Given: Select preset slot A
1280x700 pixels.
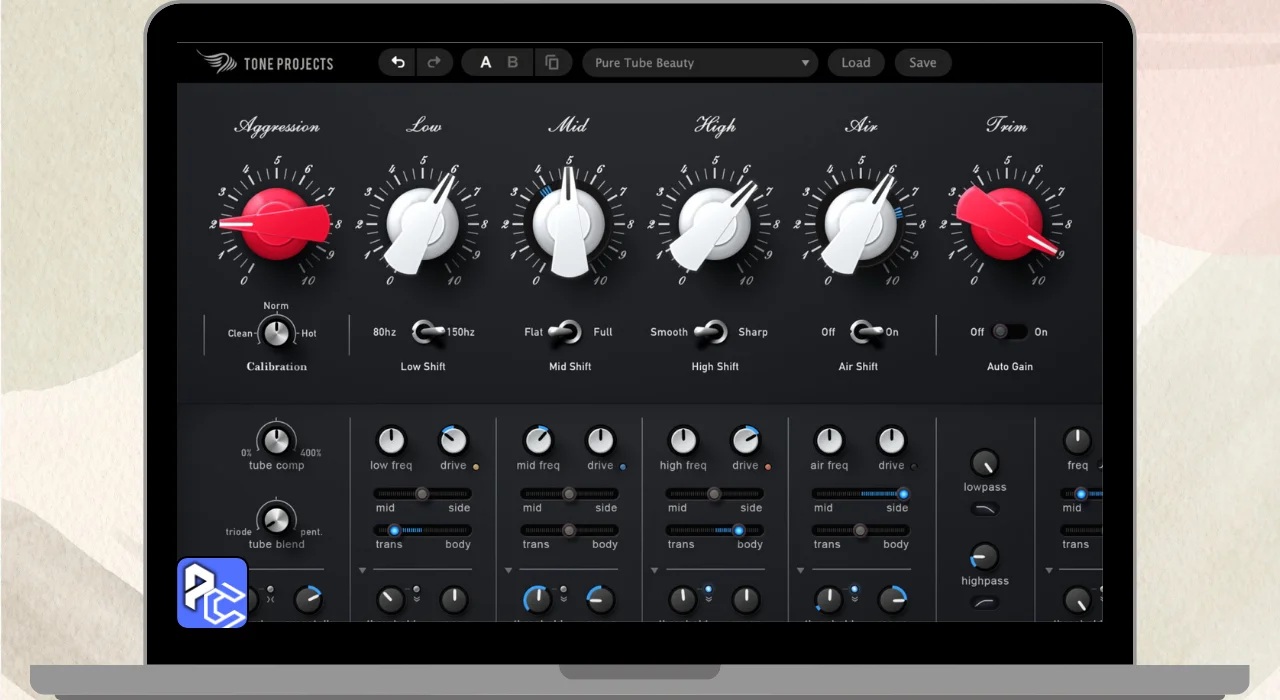Looking at the screenshot, I should (486, 63).
